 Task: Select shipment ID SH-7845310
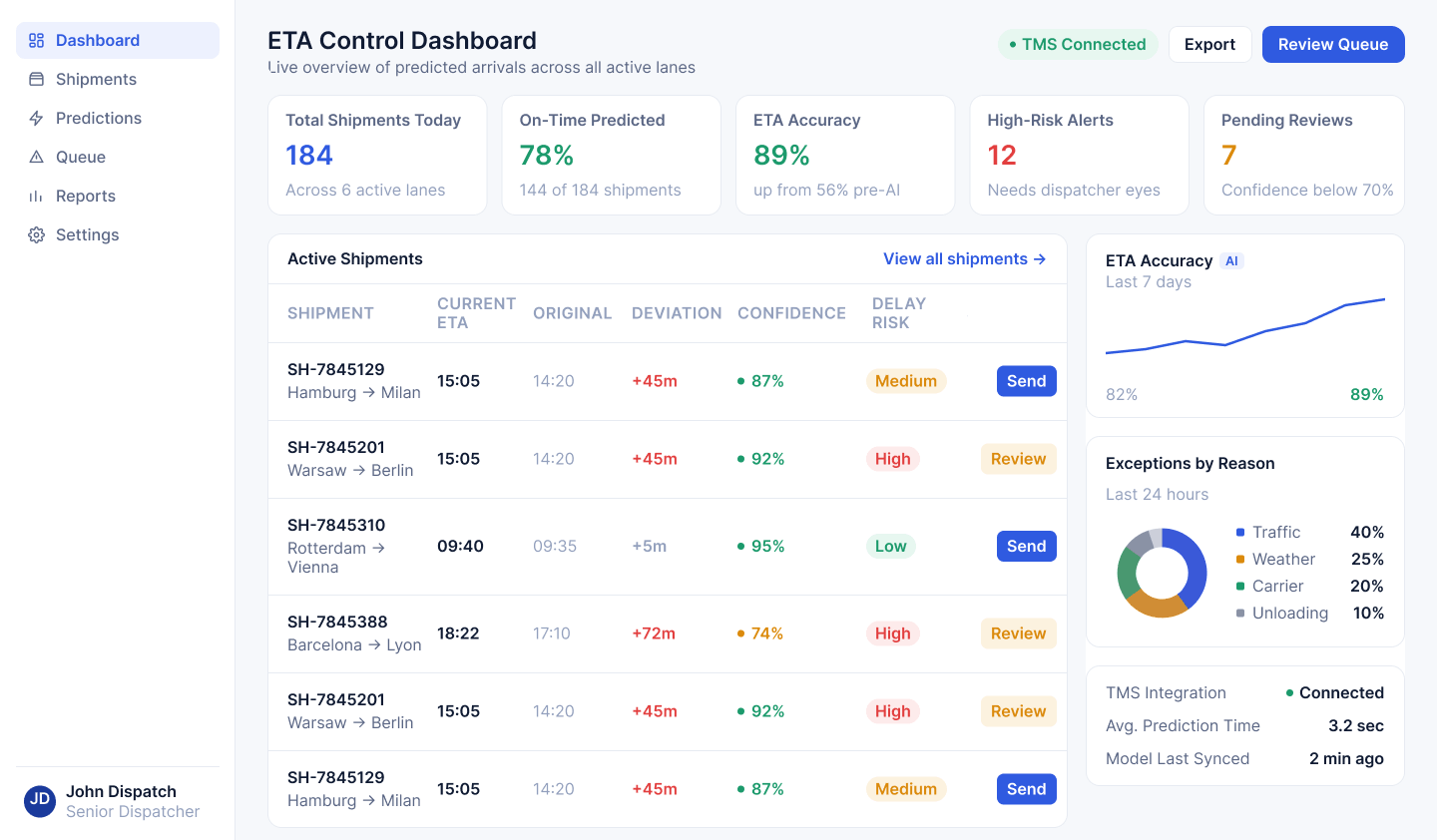(x=336, y=525)
